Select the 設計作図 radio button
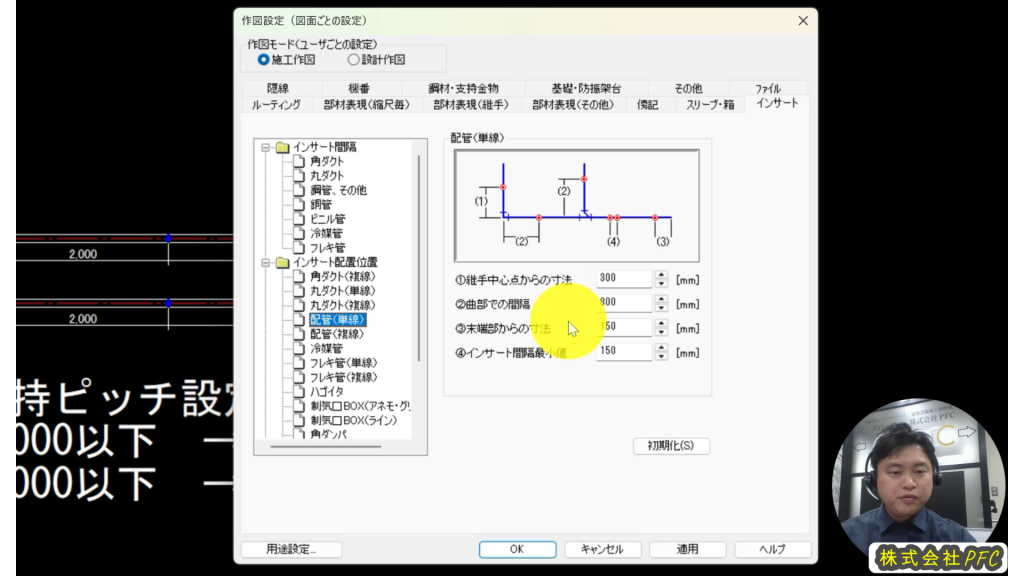Viewport: 1024px width, 576px height. (353, 60)
